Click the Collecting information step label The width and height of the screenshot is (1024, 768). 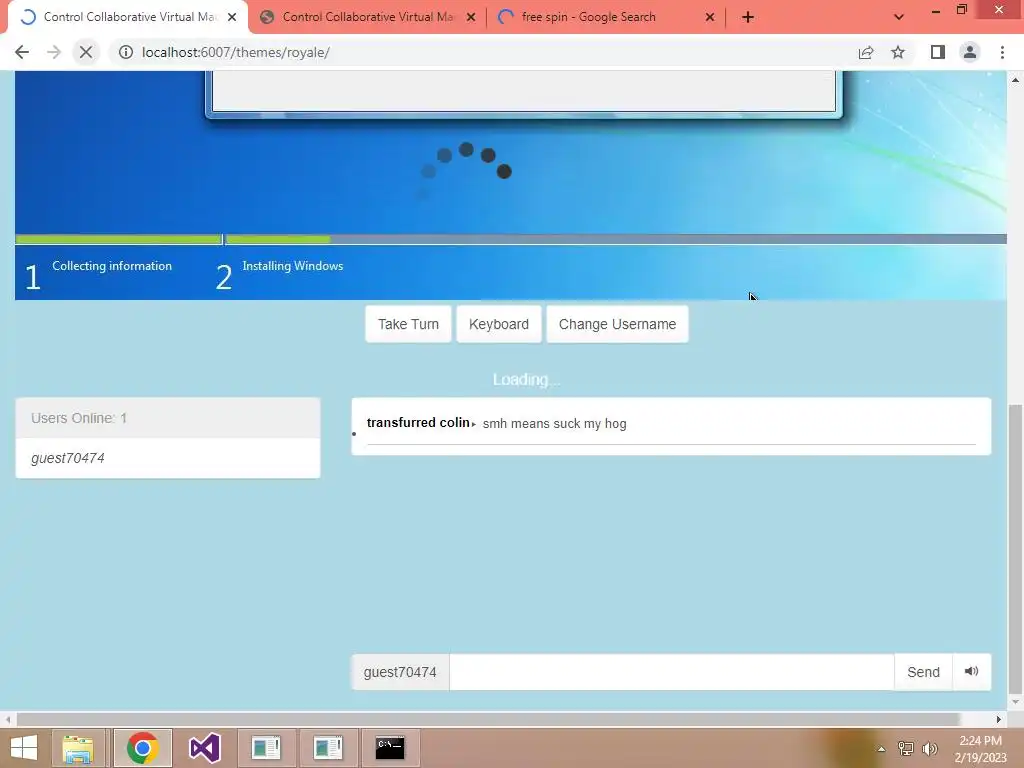point(112,266)
